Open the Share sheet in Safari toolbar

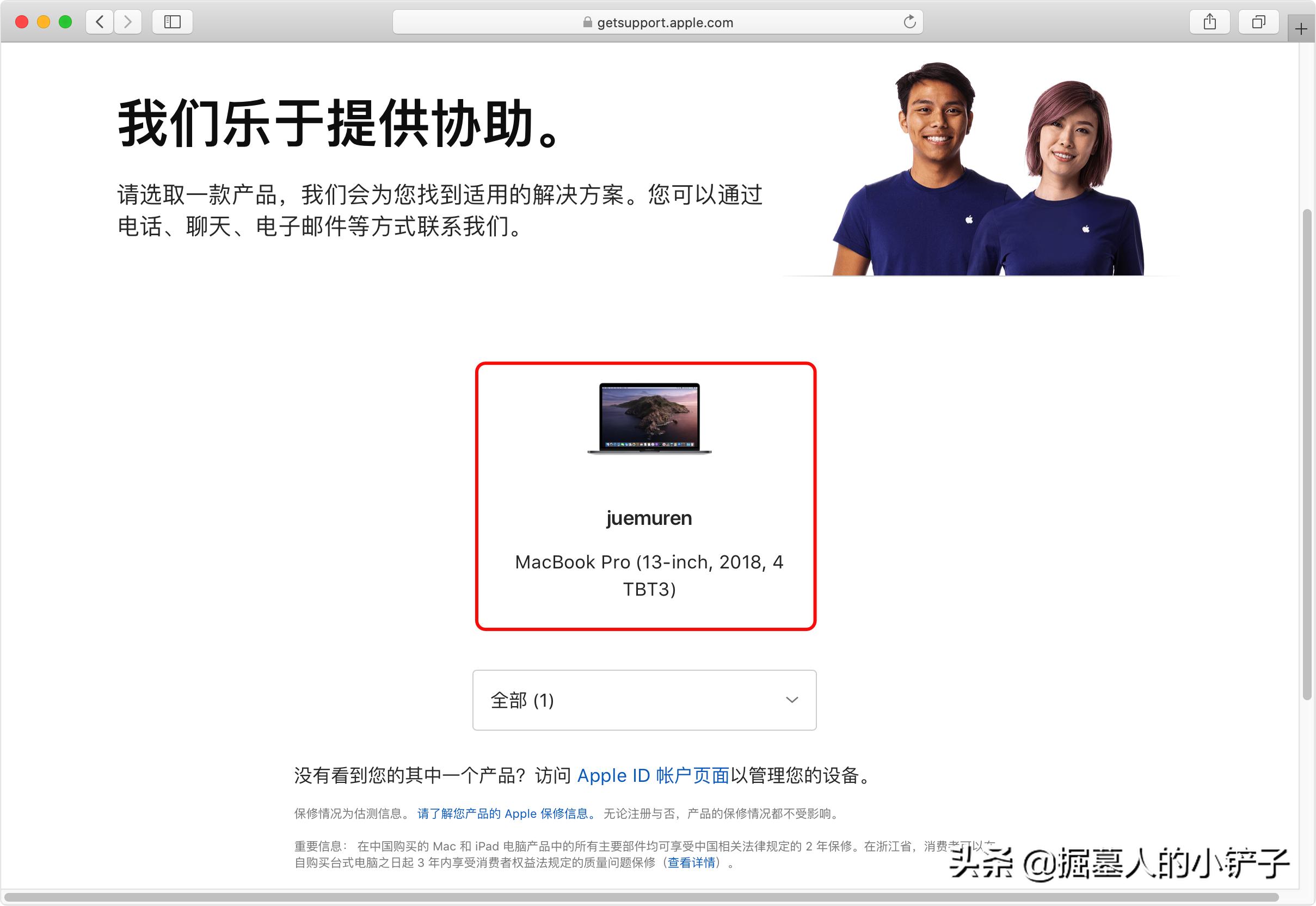click(x=1209, y=22)
